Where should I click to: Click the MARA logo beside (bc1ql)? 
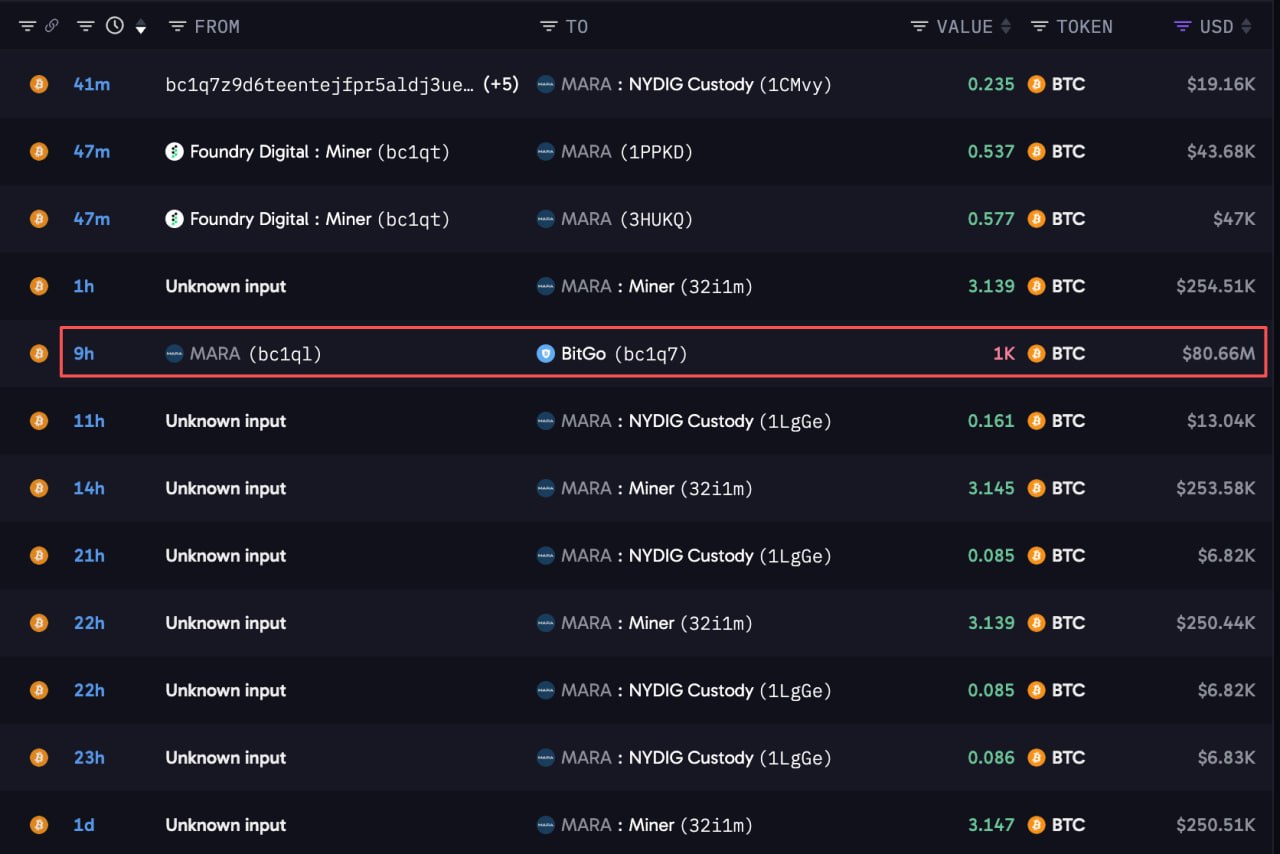174,353
